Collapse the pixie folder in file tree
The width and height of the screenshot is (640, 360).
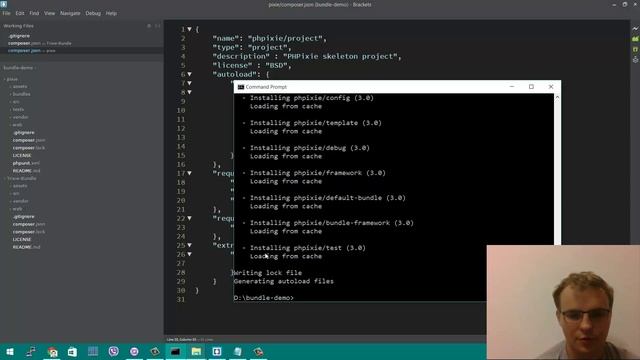[12, 79]
